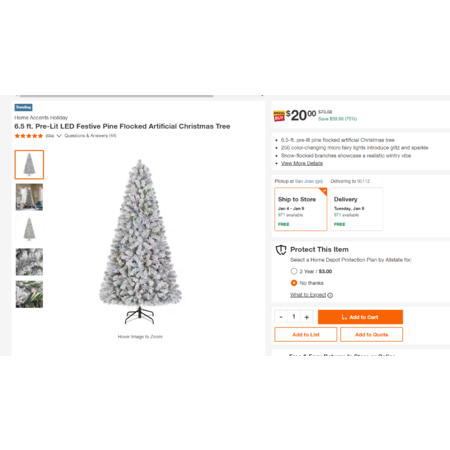Increase quantity with the plus button
Image resolution: width=450 pixels, height=450 pixels.
[x=307, y=317]
